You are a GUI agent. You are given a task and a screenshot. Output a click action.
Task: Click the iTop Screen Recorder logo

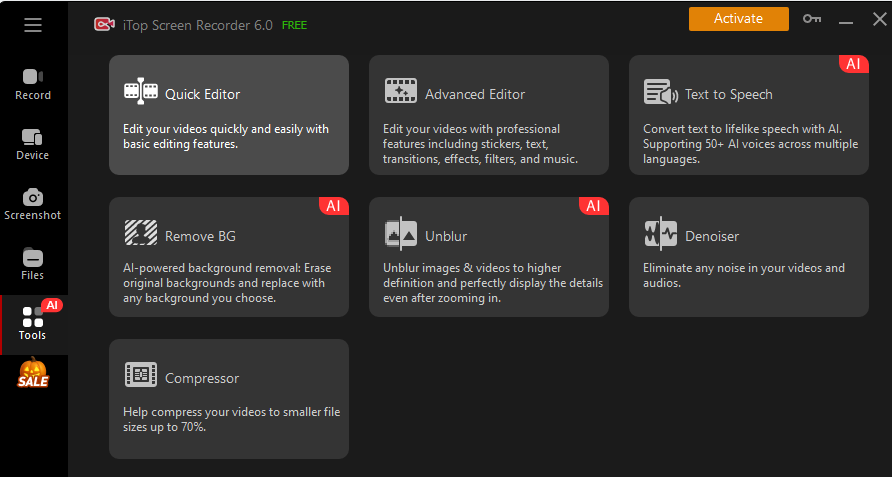(x=104, y=24)
